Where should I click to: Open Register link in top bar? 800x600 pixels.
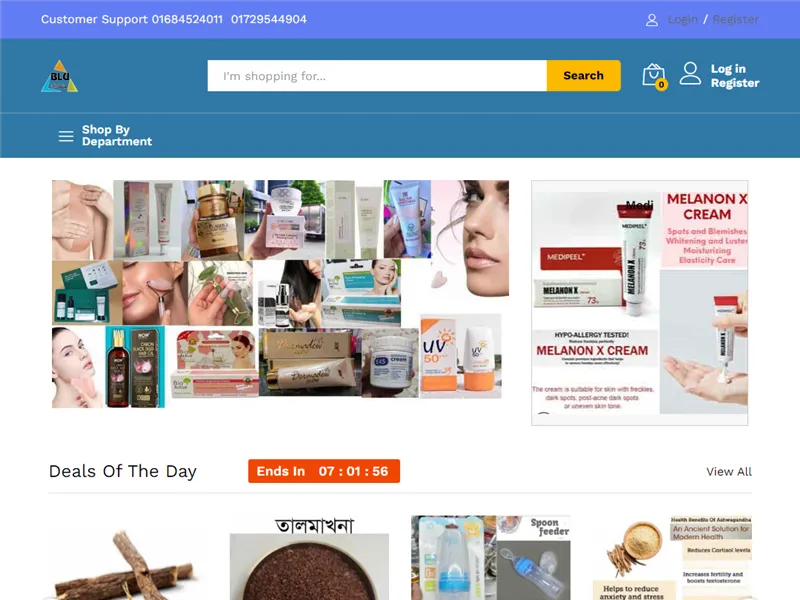tap(736, 19)
